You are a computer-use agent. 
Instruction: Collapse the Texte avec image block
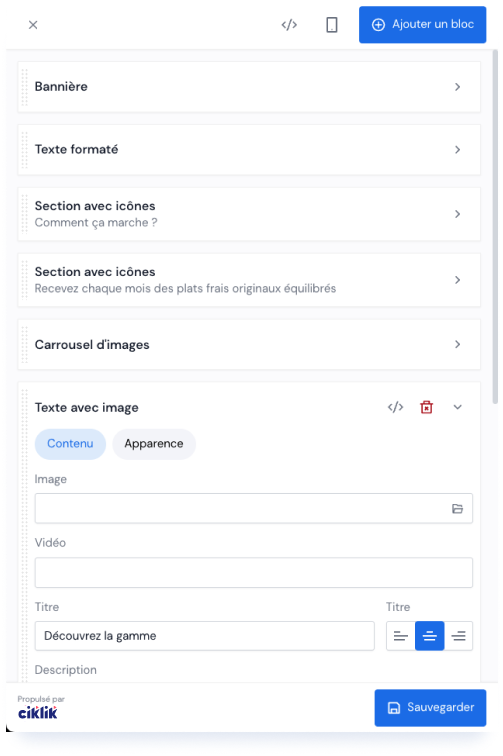[x=458, y=407]
